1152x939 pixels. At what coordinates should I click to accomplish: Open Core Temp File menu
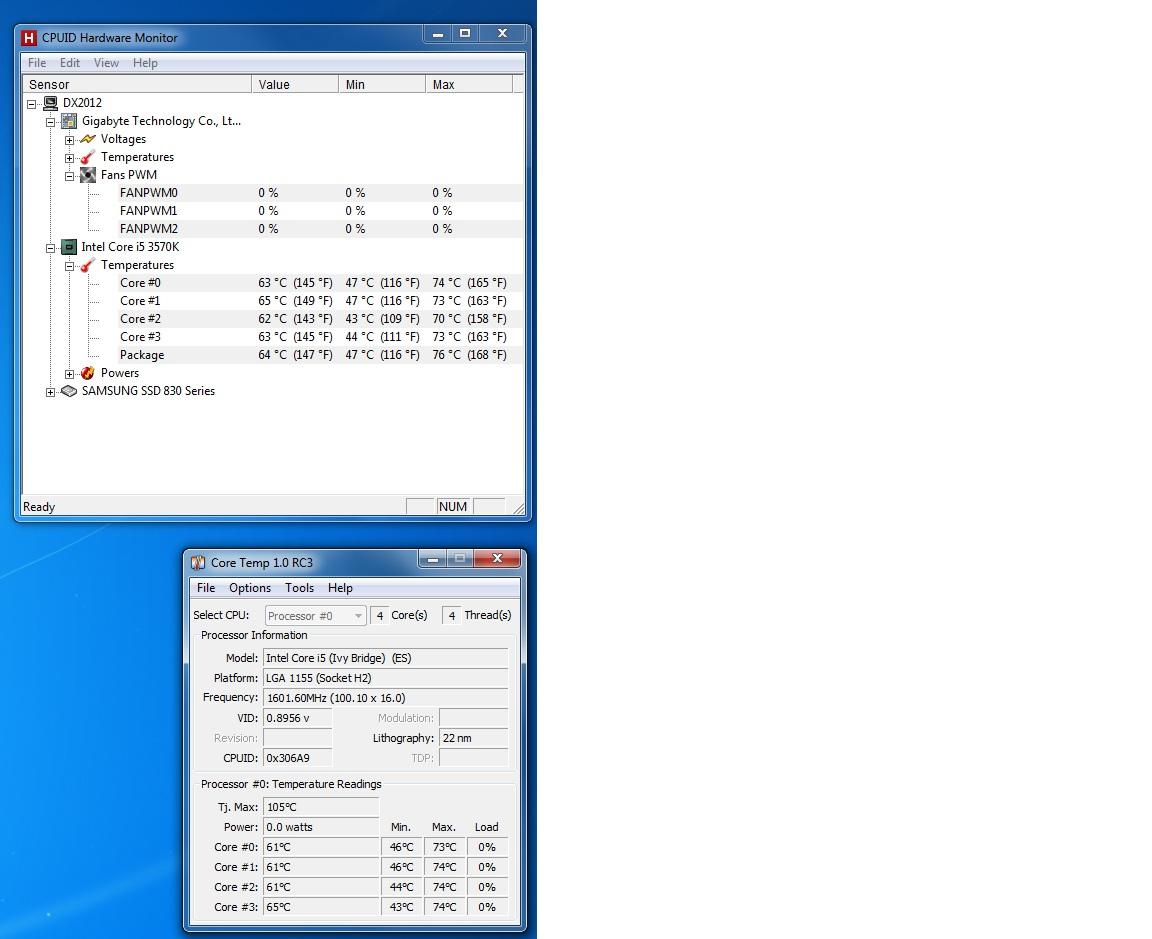pyautogui.click(x=206, y=588)
